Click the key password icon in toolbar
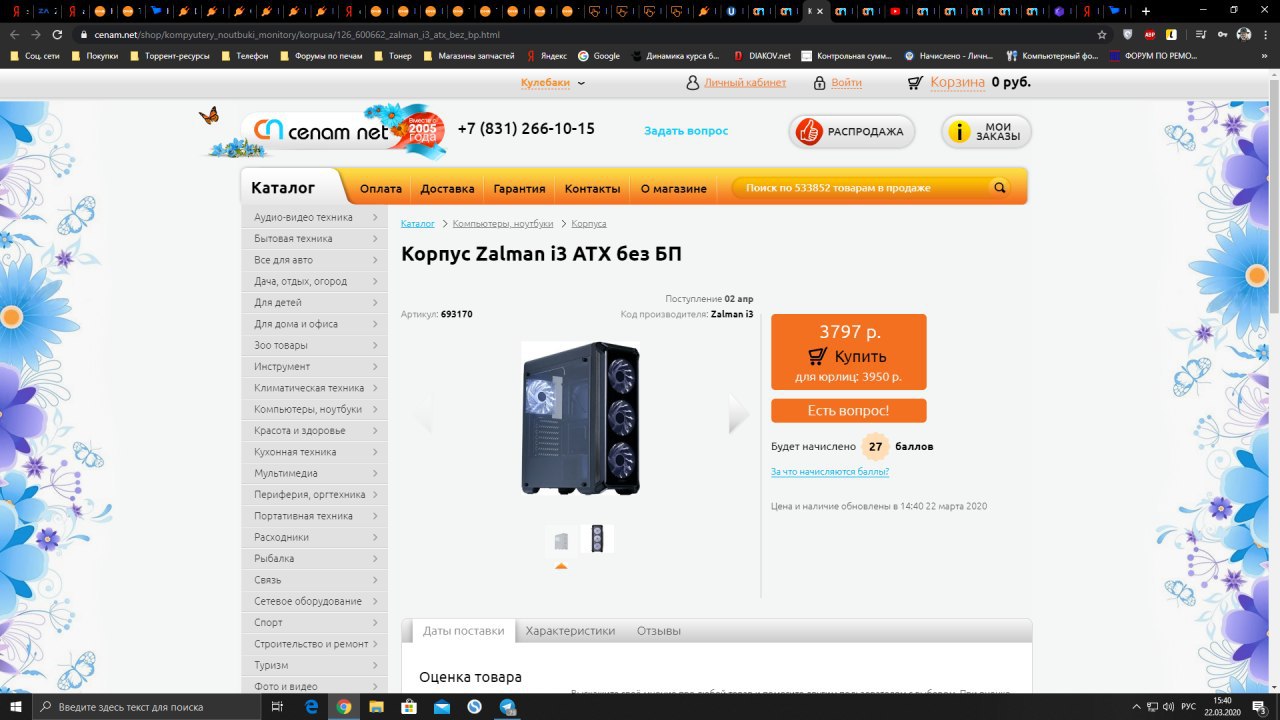1280x720 pixels. click(x=1223, y=34)
